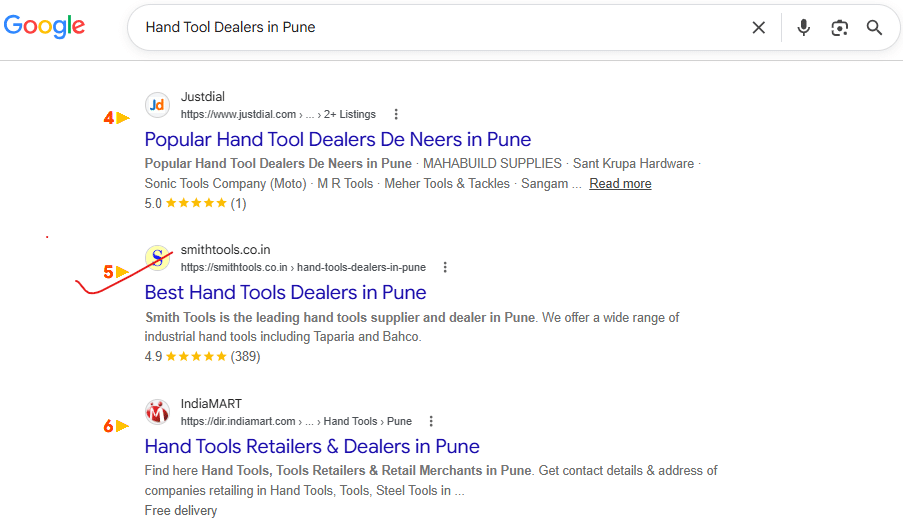Click the IndiaMART site name

tap(211, 404)
